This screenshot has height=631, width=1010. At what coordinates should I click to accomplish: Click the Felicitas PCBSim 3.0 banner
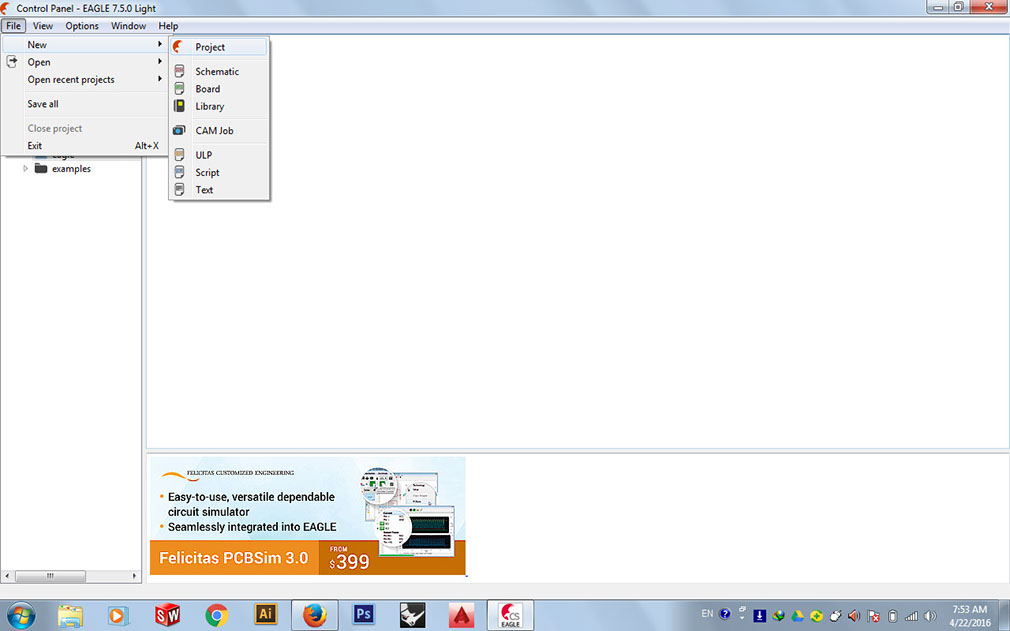pos(307,516)
